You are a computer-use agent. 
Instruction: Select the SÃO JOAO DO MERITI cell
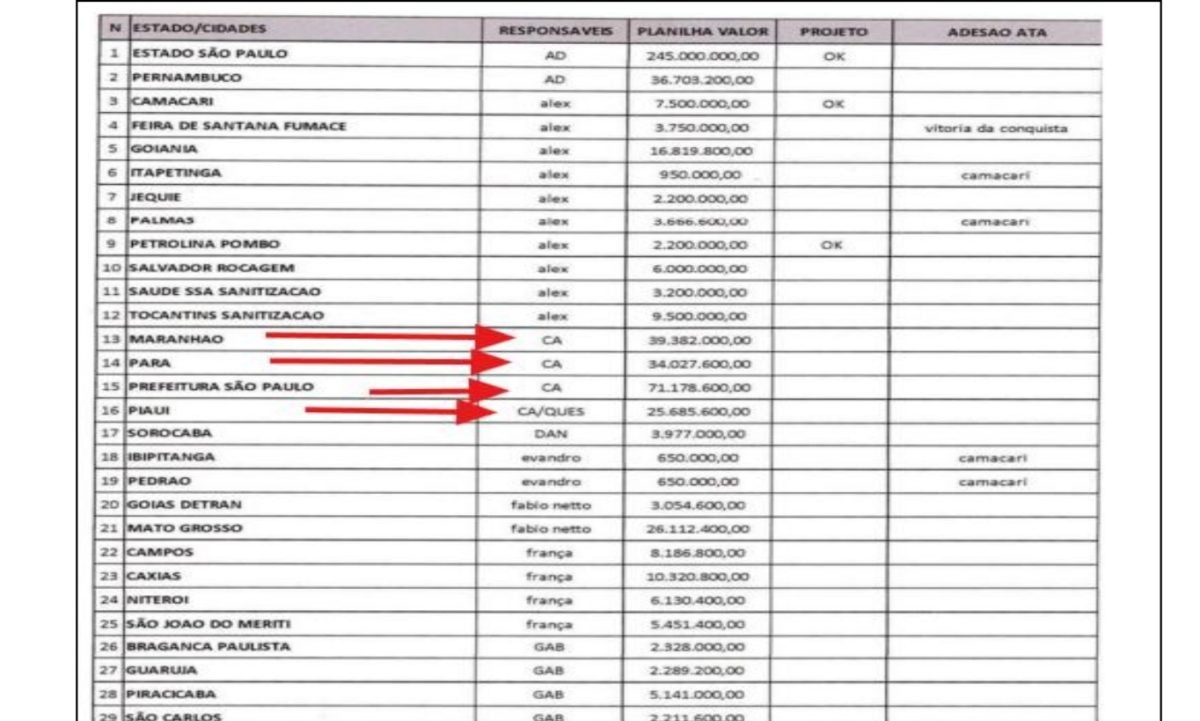click(x=209, y=623)
